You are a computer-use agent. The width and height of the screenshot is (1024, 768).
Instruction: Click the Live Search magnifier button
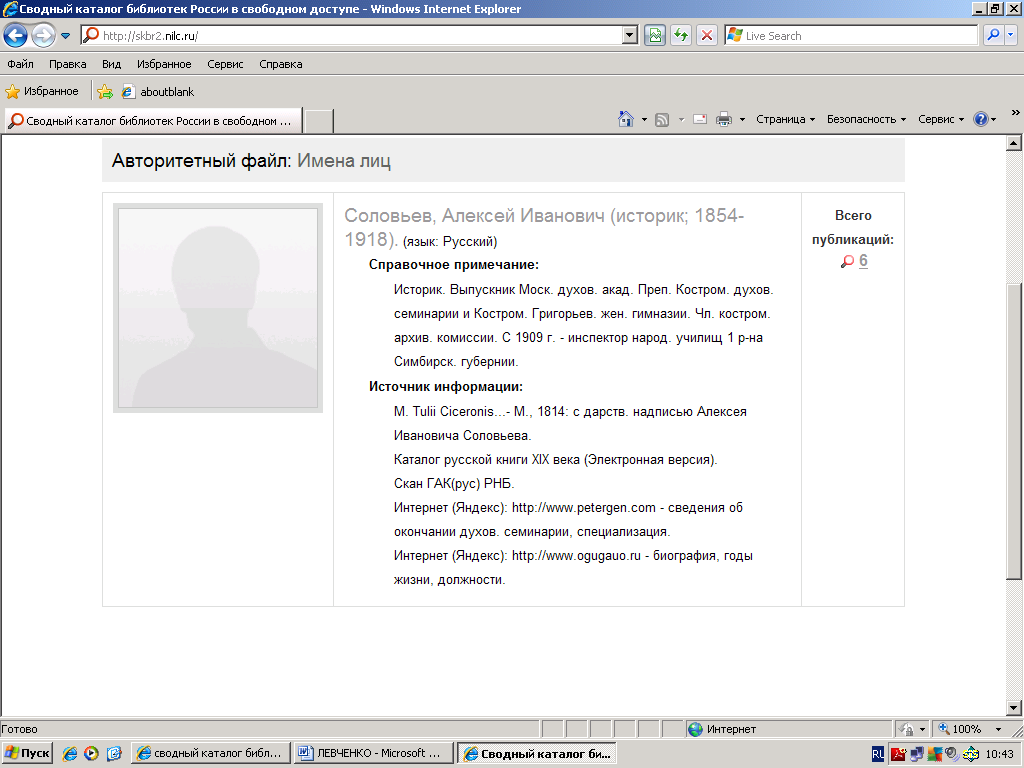993,35
